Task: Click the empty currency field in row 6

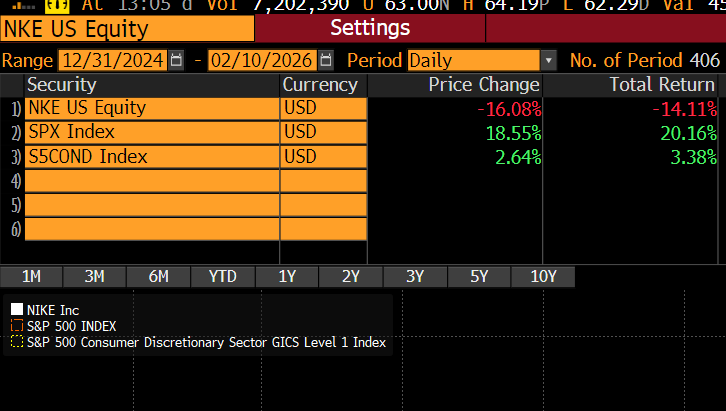Action: [x=323, y=229]
